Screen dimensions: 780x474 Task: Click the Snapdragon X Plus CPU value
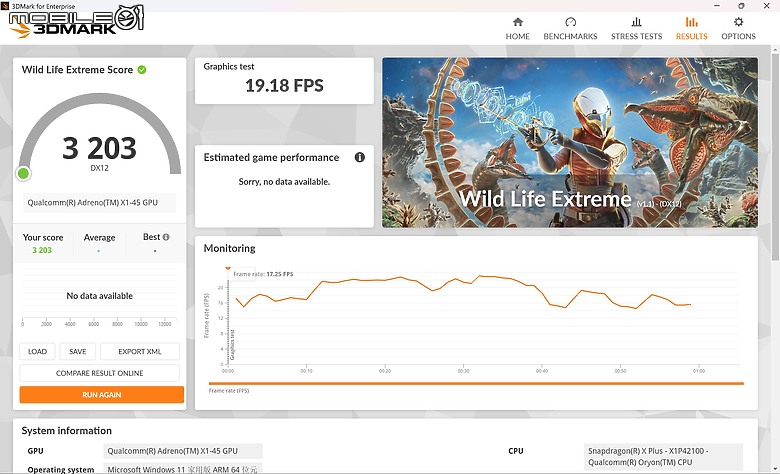click(x=663, y=456)
